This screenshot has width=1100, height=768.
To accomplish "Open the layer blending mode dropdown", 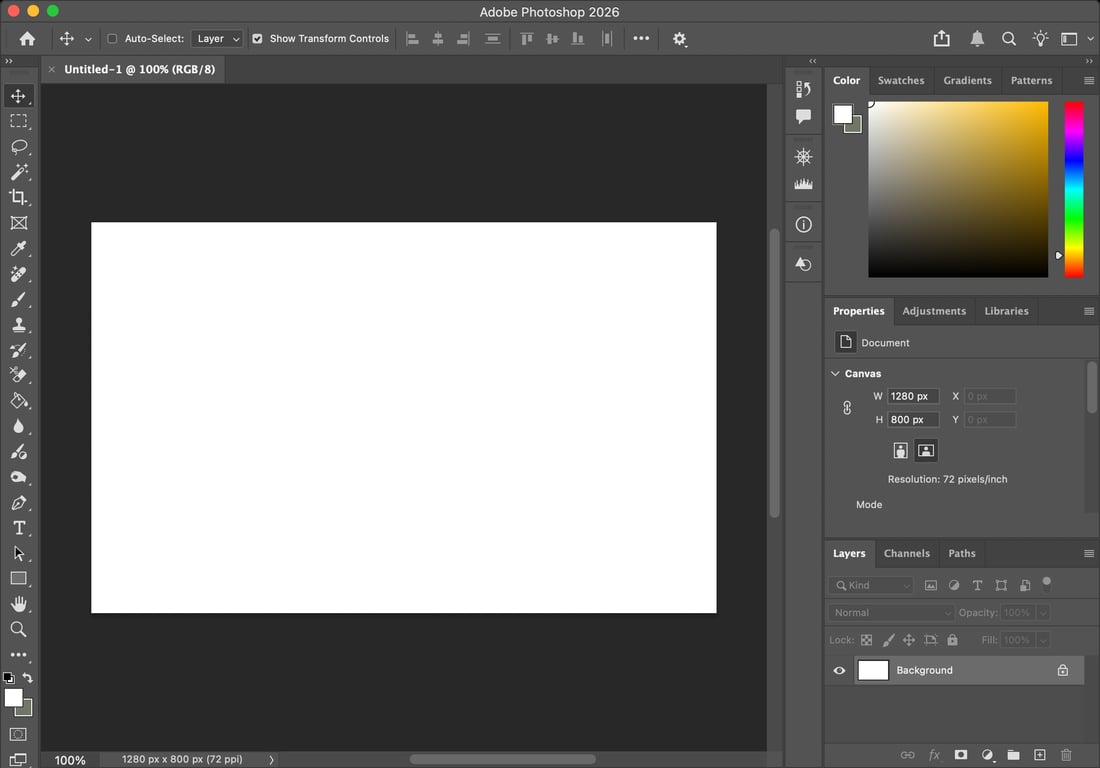I will (890, 612).
